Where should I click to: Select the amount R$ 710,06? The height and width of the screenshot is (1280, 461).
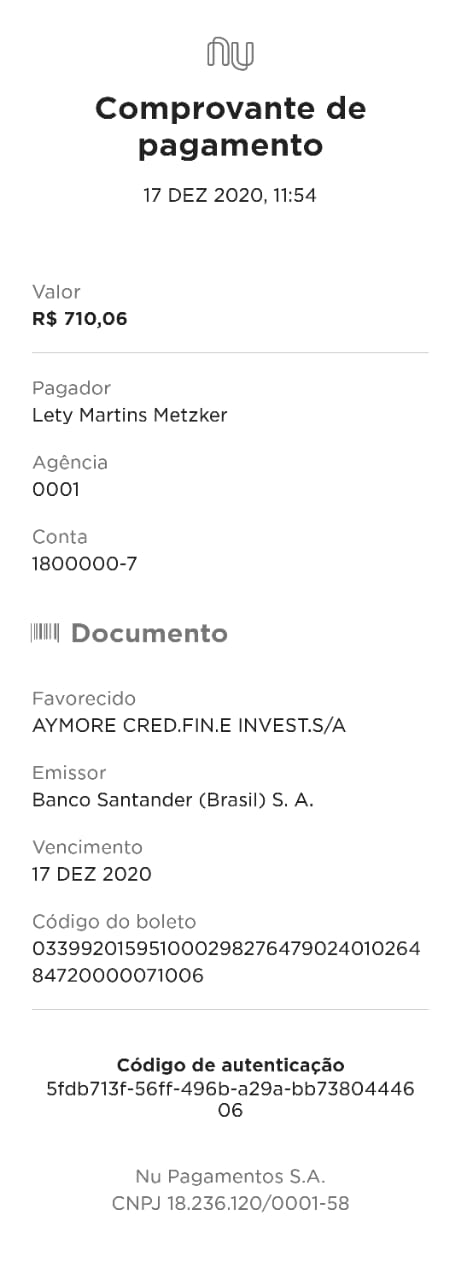click(80, 320)
